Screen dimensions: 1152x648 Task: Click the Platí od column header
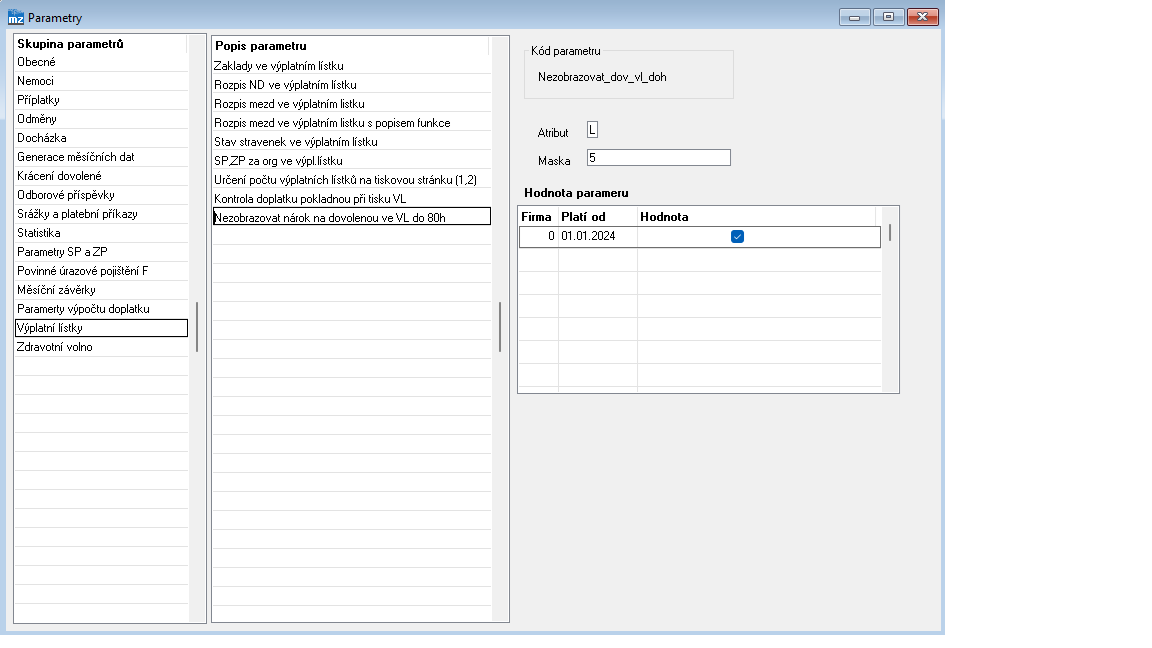point(598,217)
